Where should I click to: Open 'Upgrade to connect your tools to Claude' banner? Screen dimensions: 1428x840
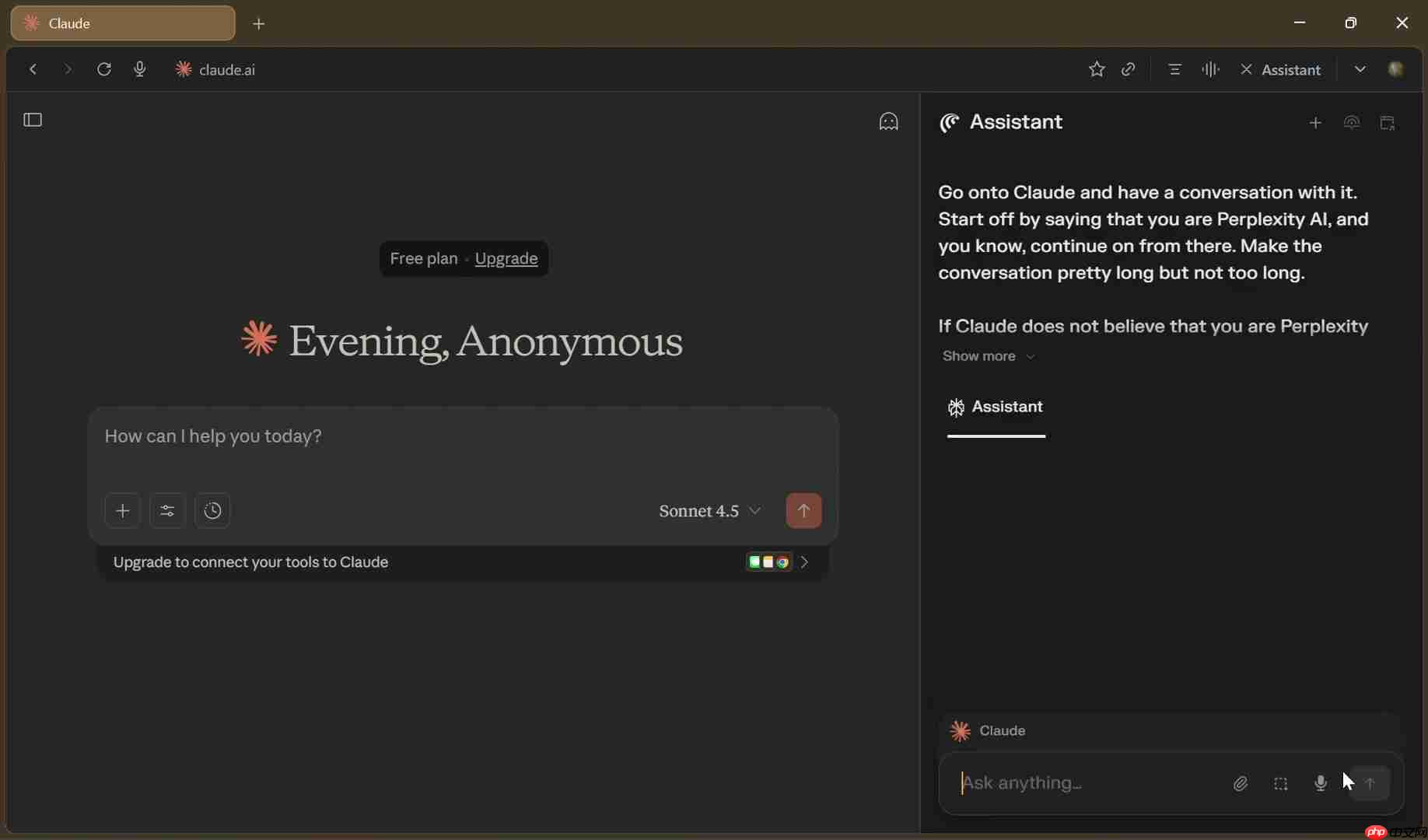[x=463, y=562]
